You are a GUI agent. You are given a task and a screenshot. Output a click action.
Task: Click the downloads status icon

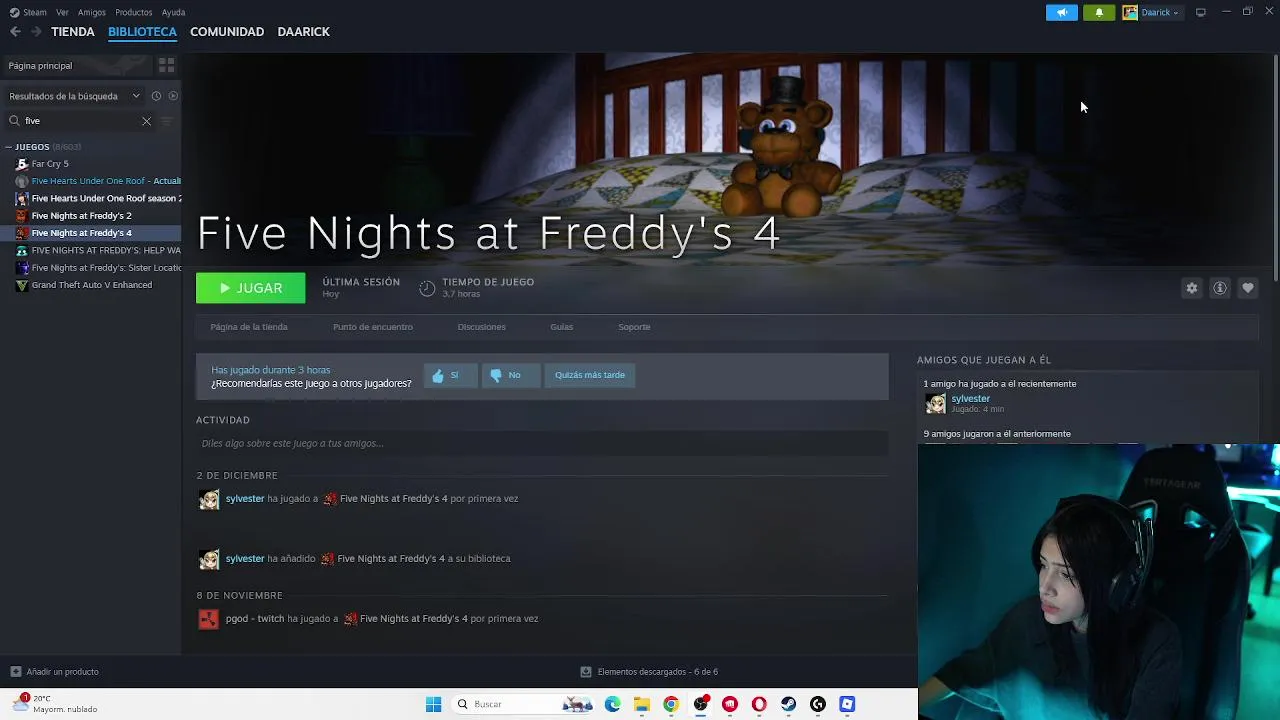586,672
